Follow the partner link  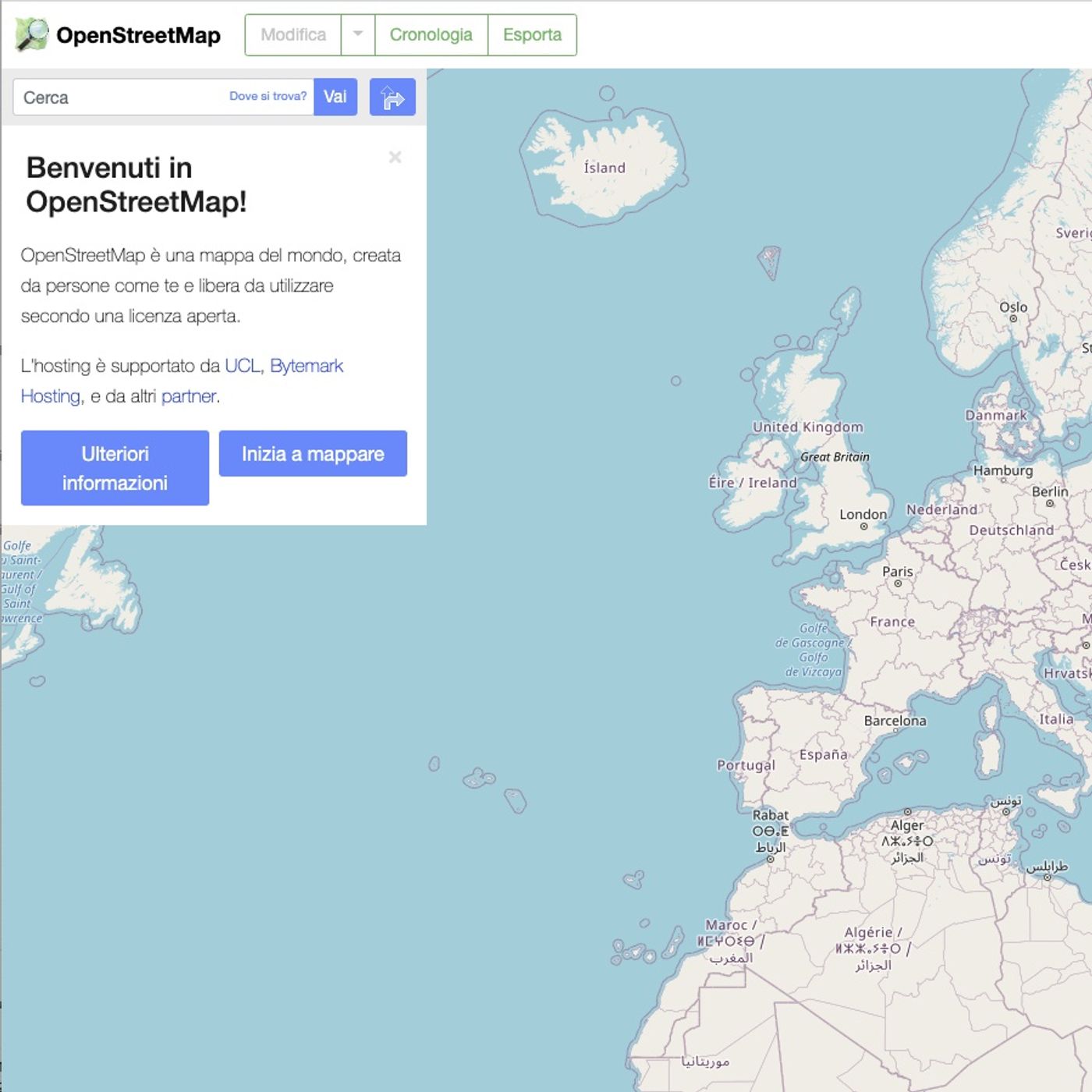[188, 396]
